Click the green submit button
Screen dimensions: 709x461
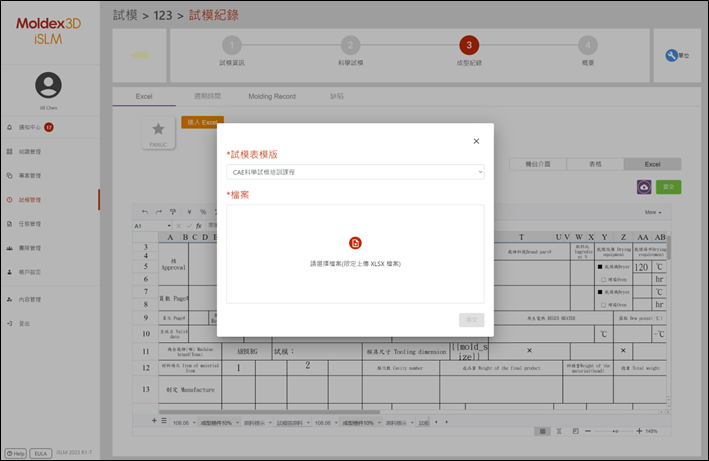click(x=668, y=187)
